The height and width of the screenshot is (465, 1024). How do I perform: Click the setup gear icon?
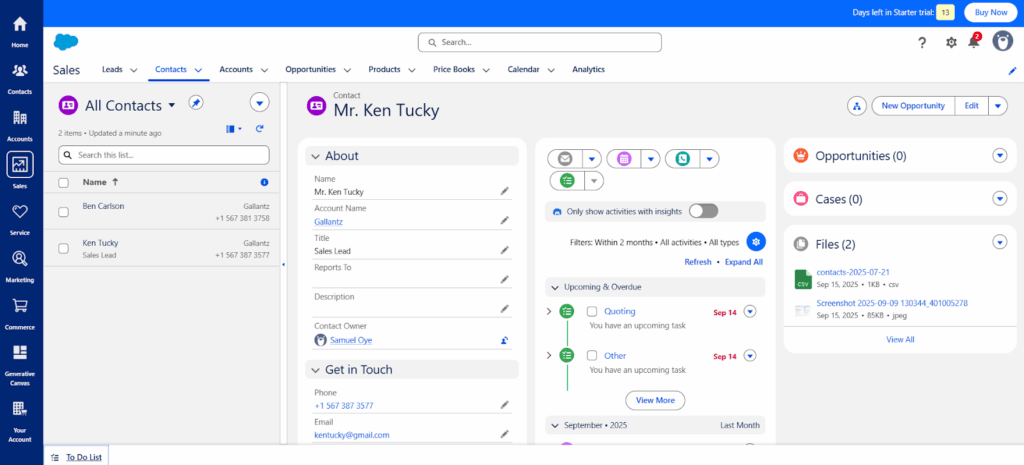(951, 42)
